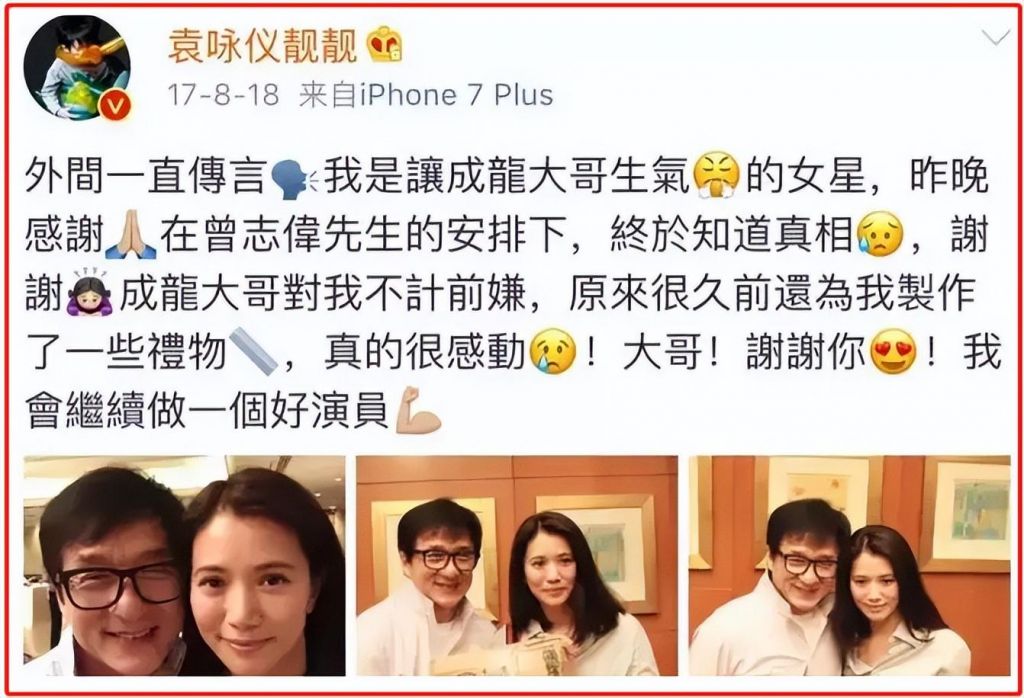Open the post options chevron menu
Screen dimensions: 1024x698
995,38
